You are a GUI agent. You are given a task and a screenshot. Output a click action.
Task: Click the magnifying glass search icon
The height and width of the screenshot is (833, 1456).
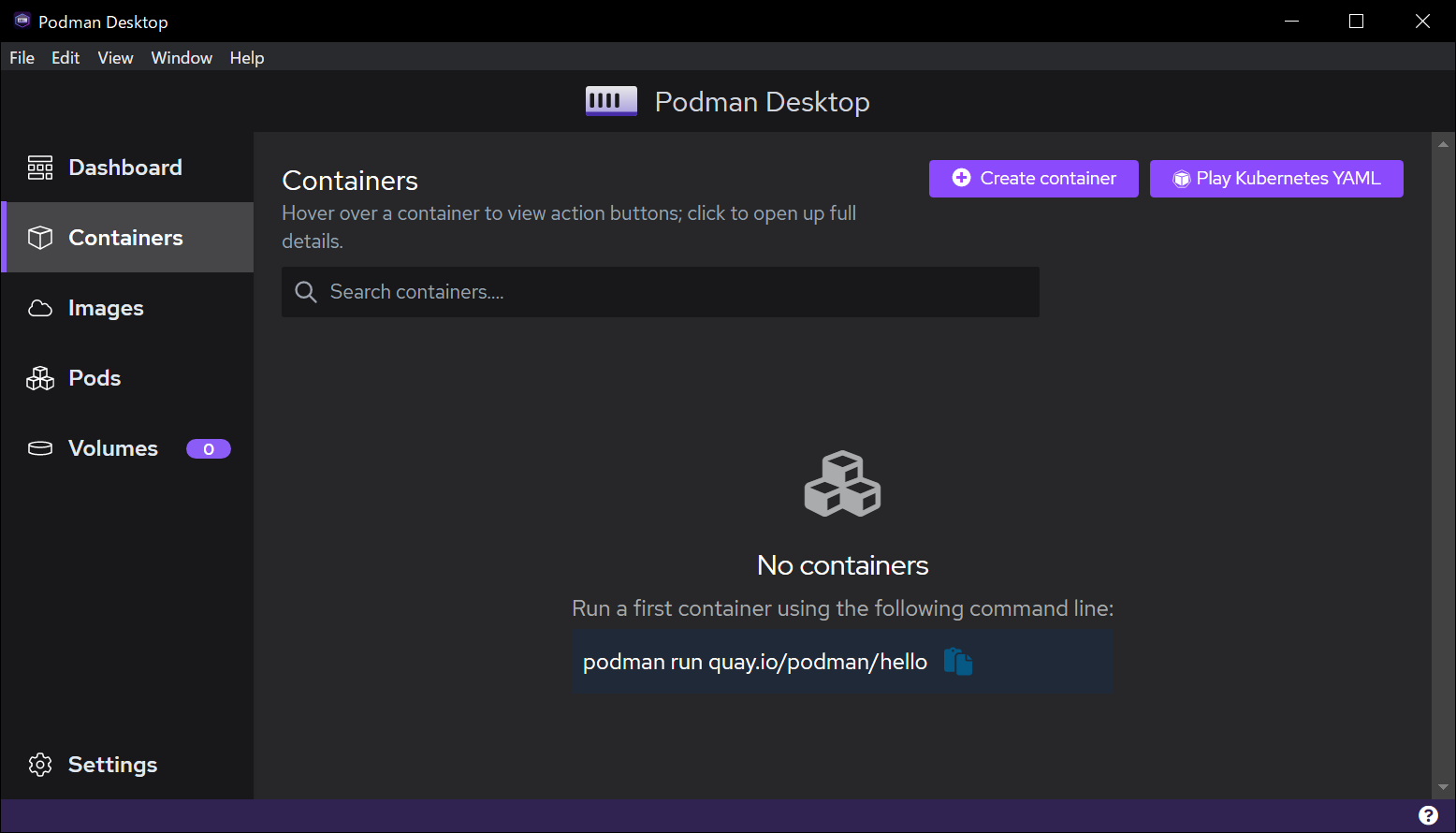tap(306, 292)
